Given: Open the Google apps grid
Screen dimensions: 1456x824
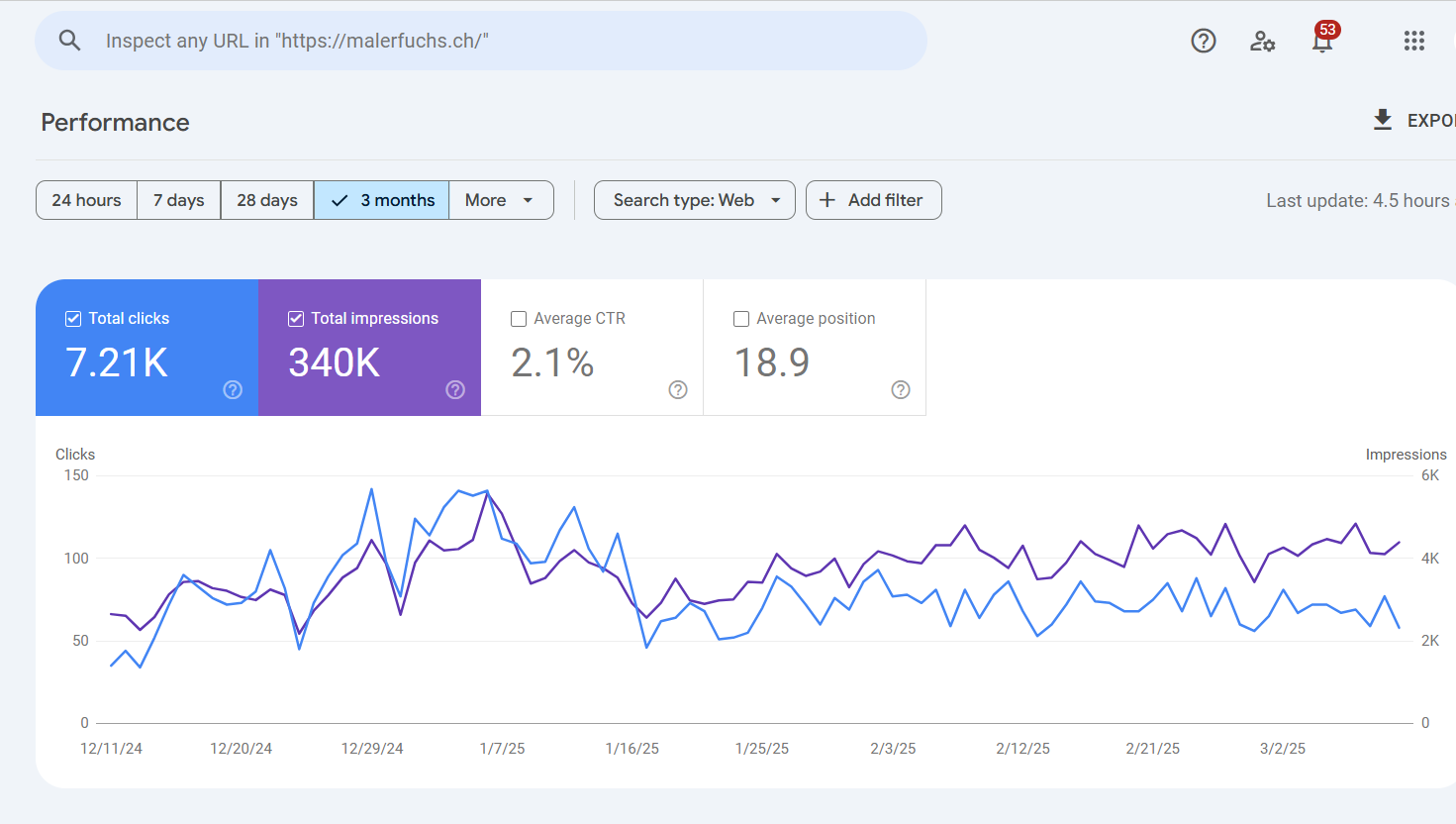Looking at the screenshot, I should (x=1414, y=41).
